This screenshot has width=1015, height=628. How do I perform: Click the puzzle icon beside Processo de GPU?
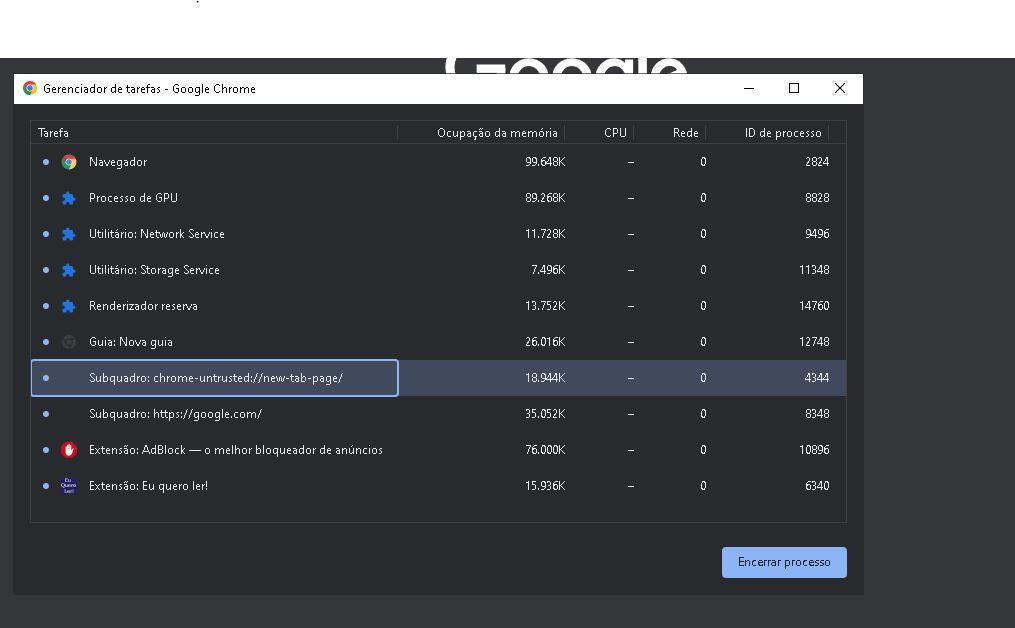[69, 198]
